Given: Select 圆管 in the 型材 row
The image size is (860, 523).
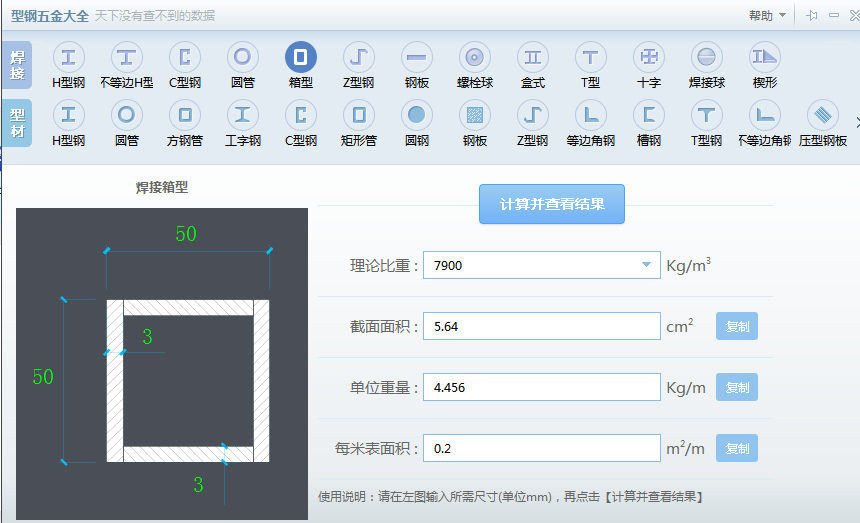Looking at the screenshot, I should click(127, 116).
